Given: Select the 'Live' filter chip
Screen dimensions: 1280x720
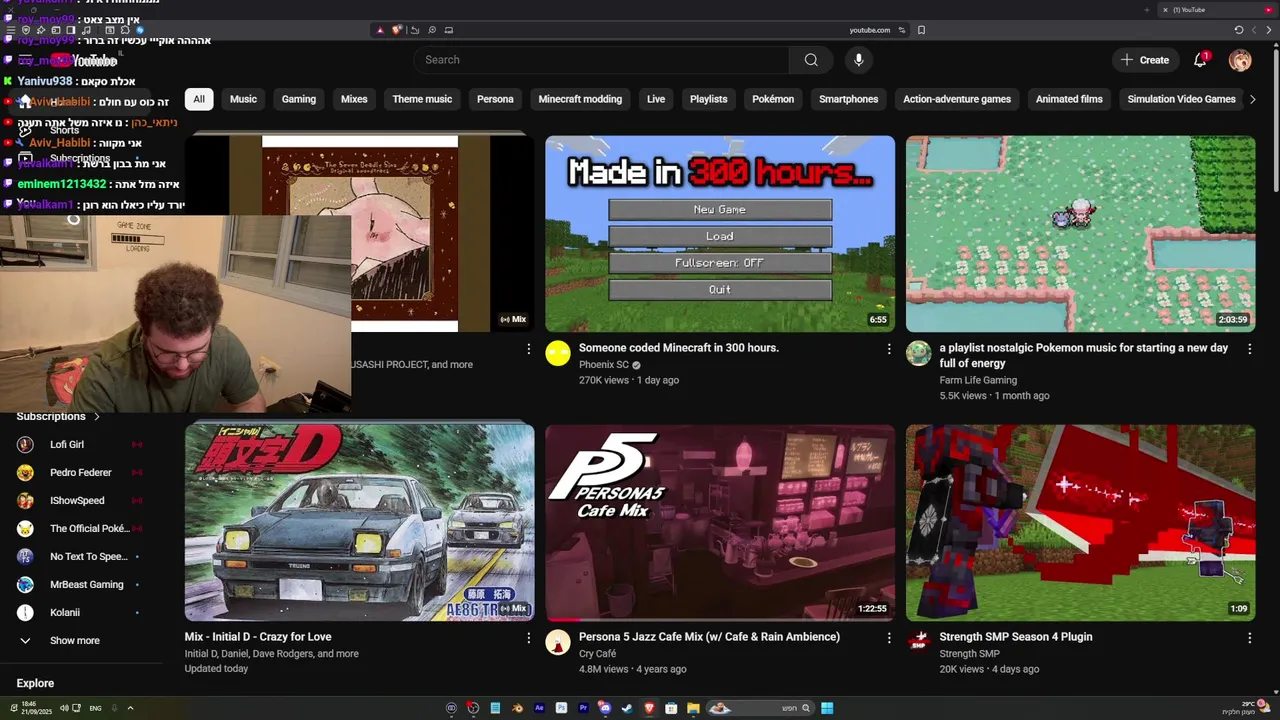Looking at the screenshot, I should click(x=656, y=99).
